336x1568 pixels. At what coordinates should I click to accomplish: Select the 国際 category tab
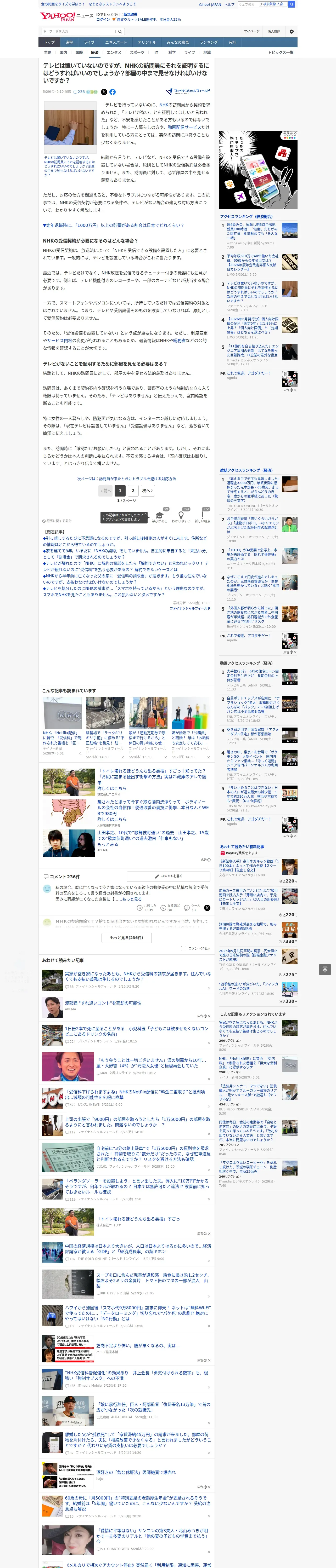(x=79, y=52)
